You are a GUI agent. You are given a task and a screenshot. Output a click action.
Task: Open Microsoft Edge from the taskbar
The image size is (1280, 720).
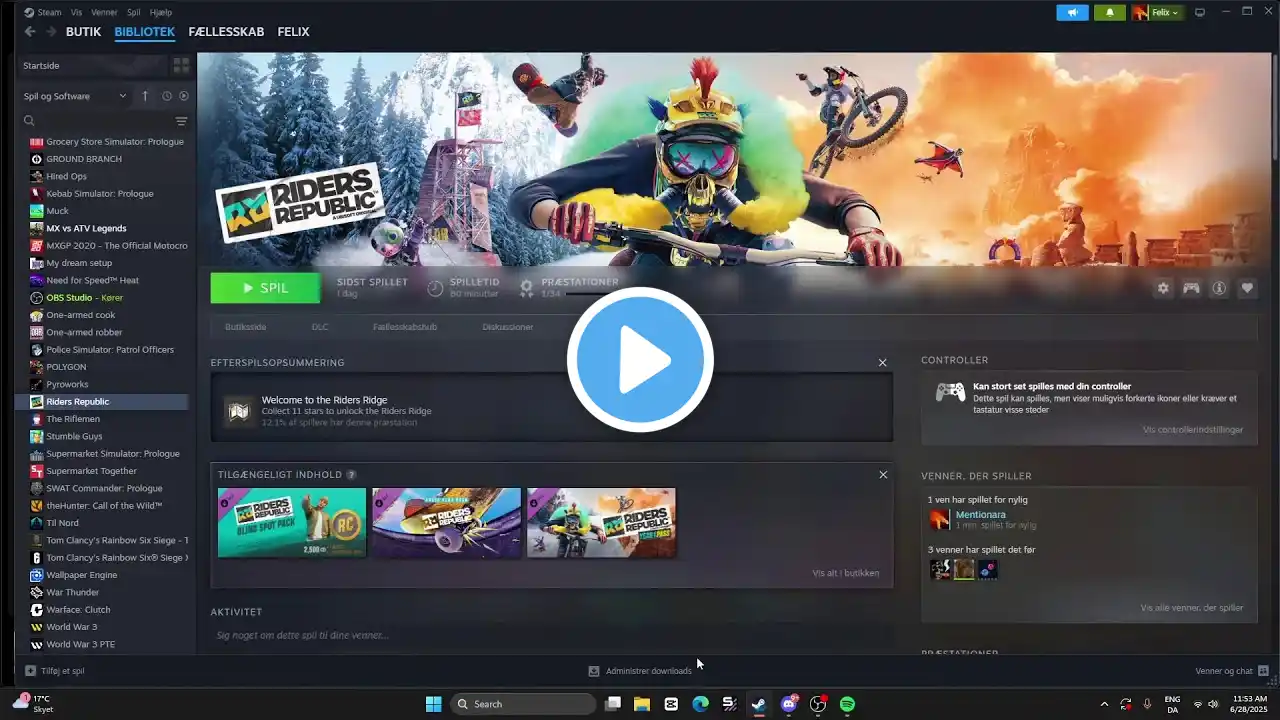700,704
